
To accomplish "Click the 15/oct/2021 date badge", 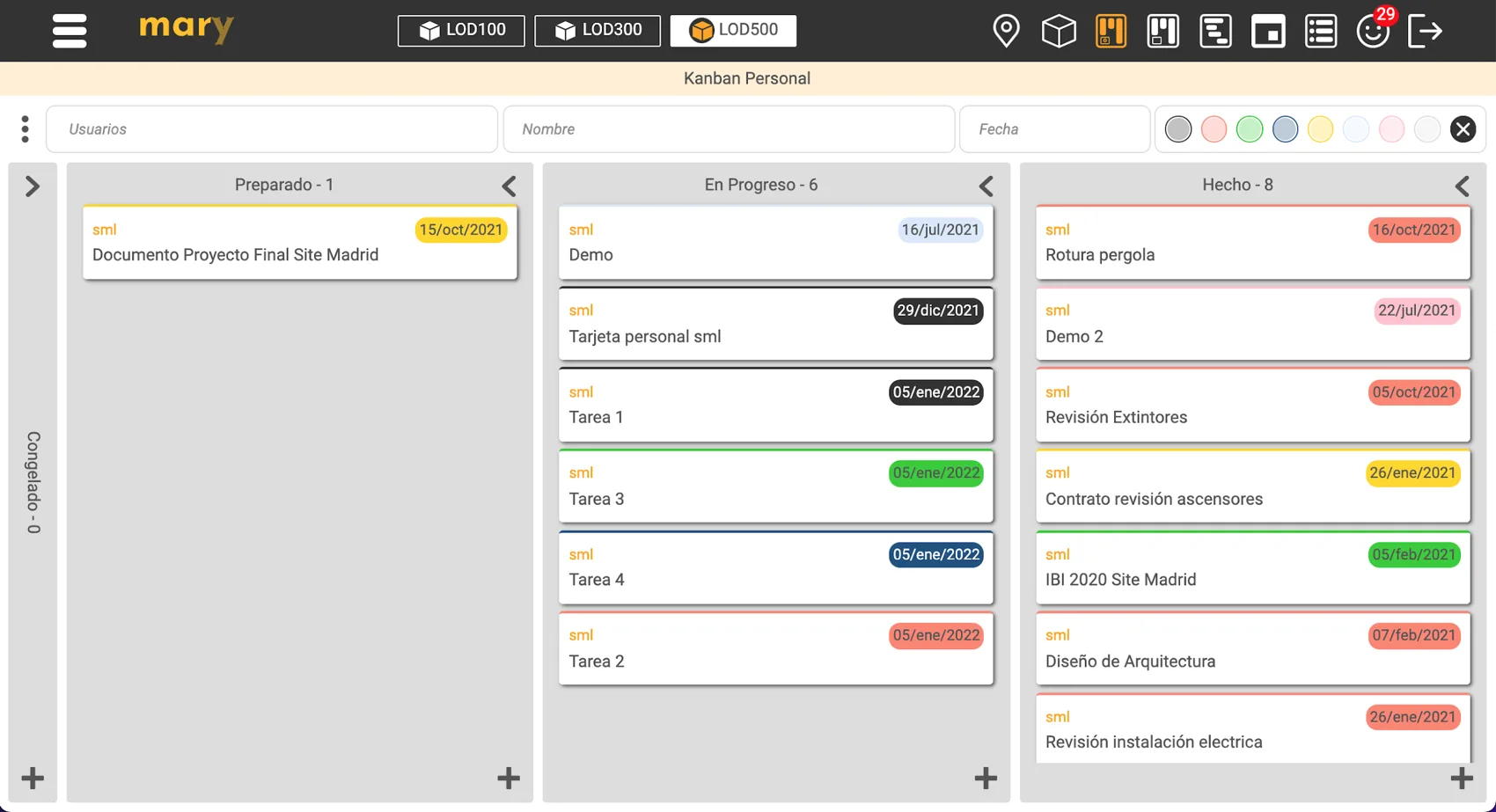I will 461,230.
